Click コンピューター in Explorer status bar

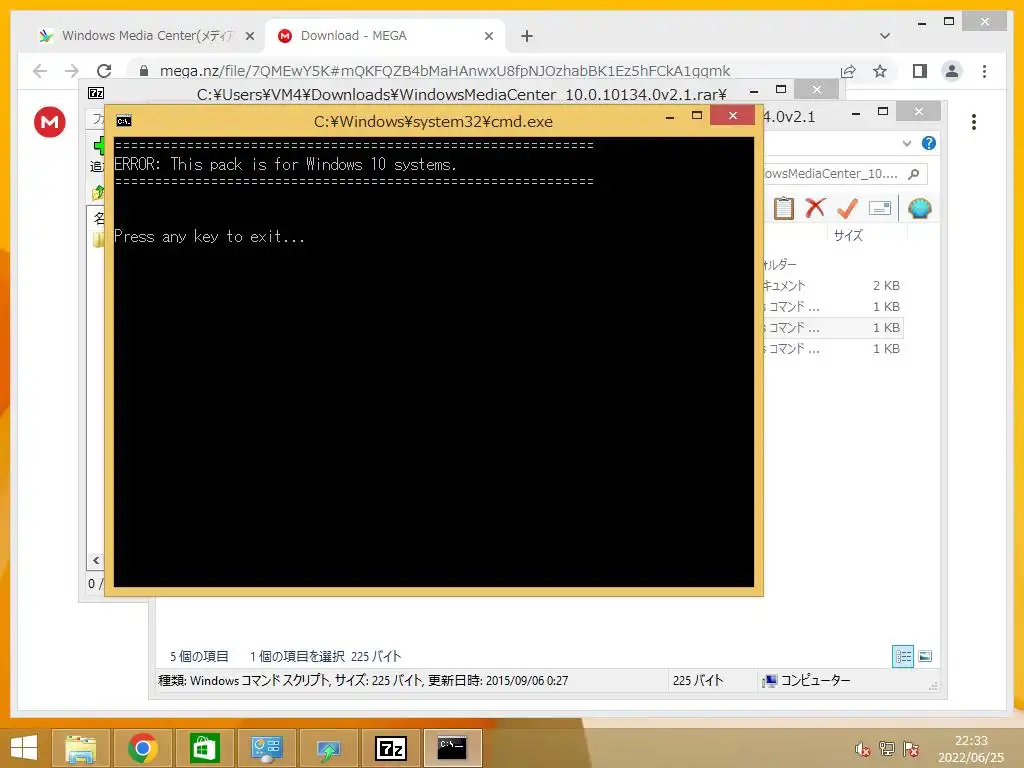(807, 680)
